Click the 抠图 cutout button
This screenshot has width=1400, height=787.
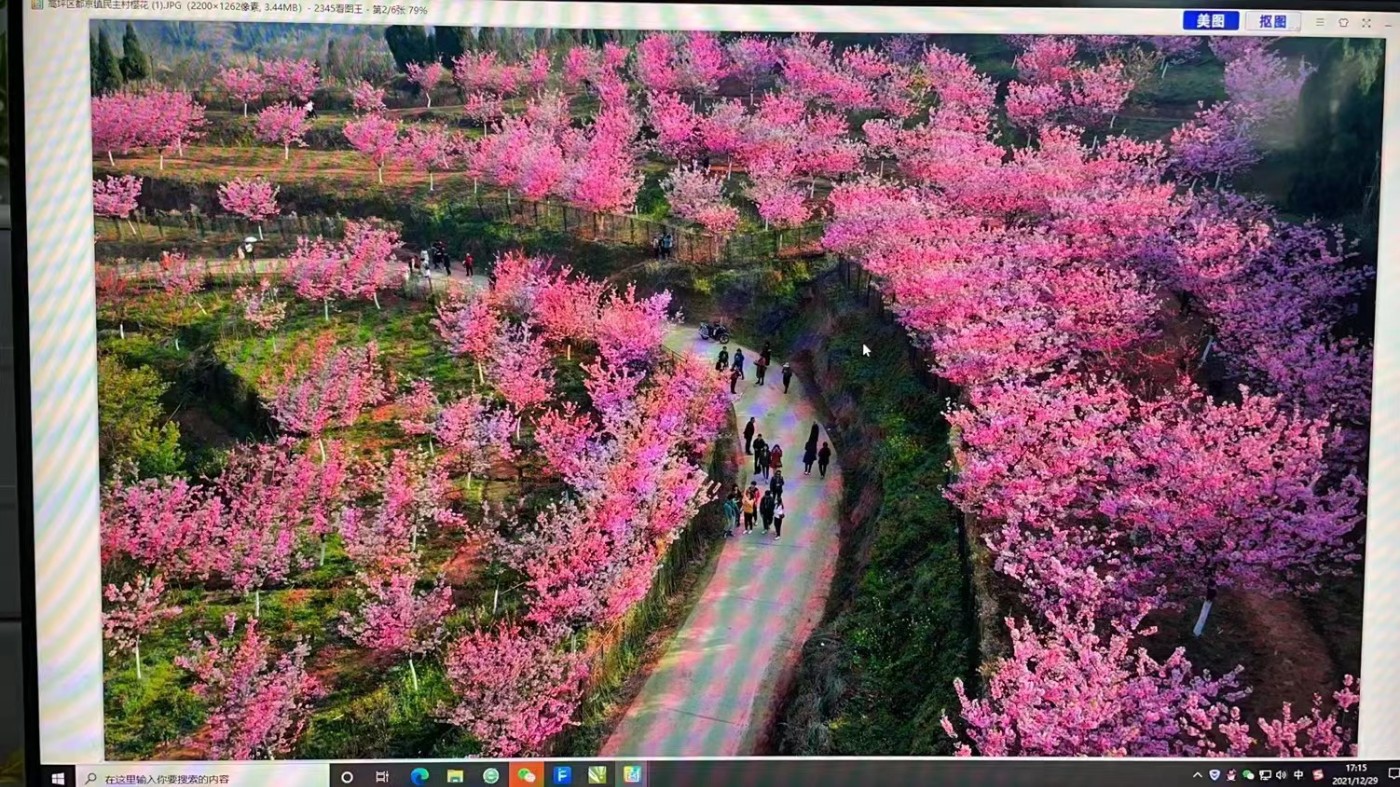click(1272, 21)
